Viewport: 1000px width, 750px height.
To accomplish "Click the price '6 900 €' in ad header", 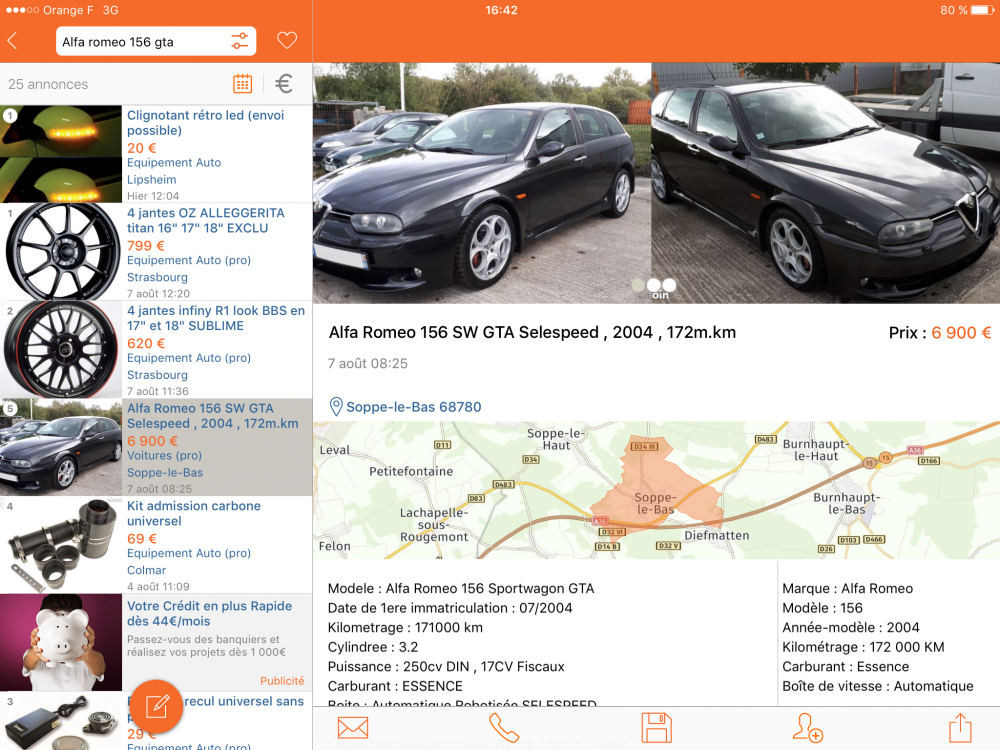I will click(x=961, y=332).
